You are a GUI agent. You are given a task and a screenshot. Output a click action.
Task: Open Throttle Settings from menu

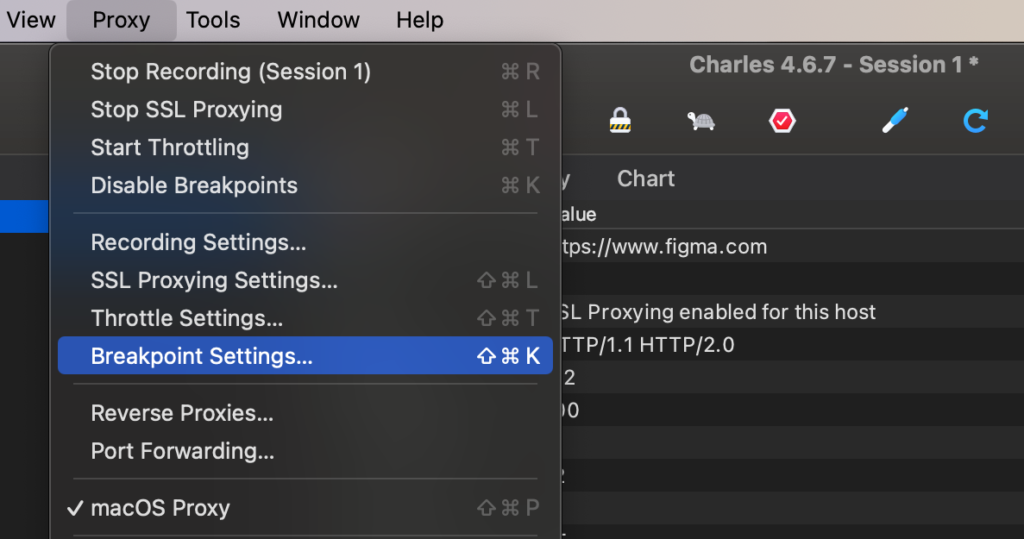point(186,319)
